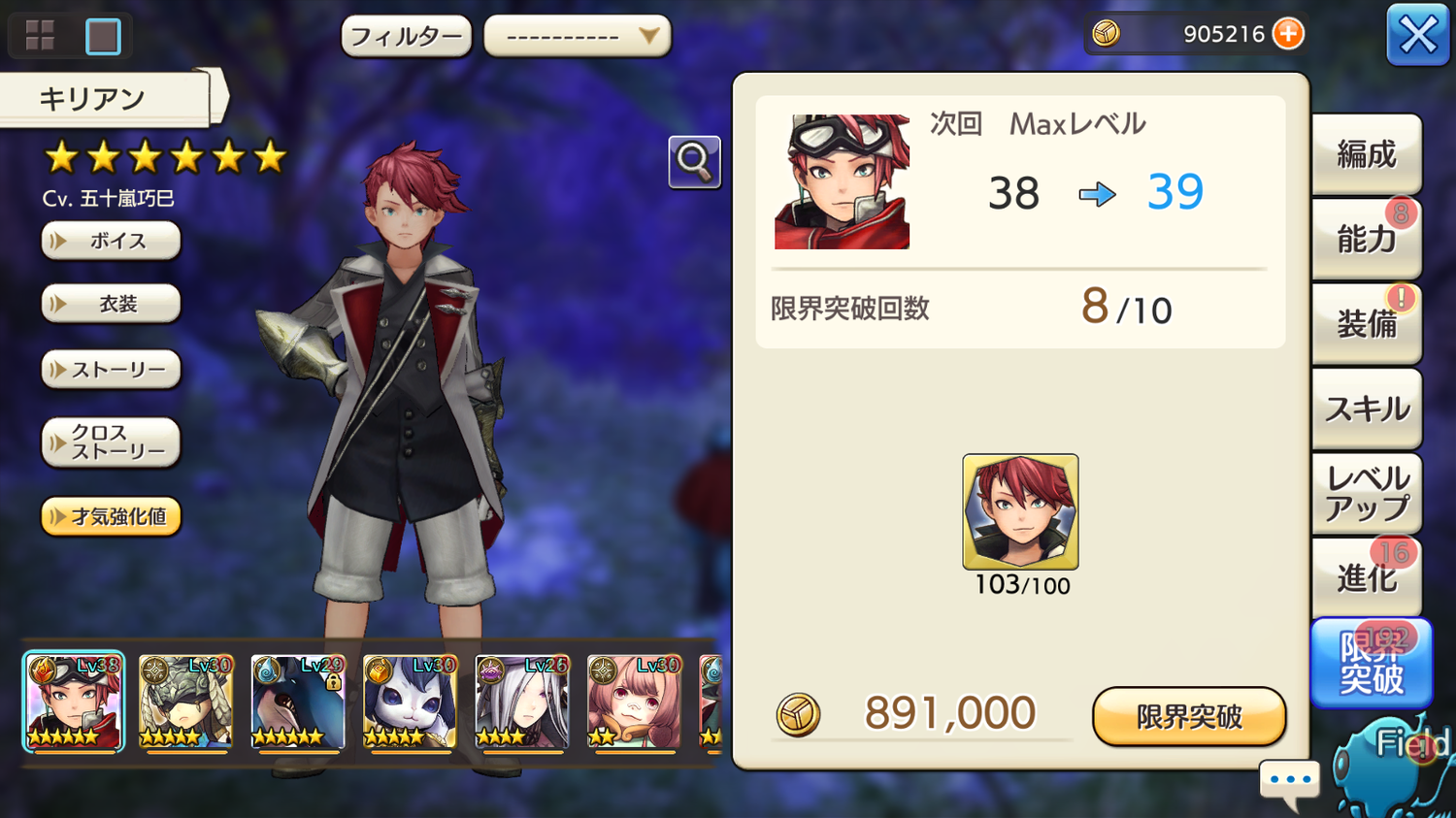Switch to the grid view icon
Viewport: 1456px width, 818px height.
(x=40, y=36)
